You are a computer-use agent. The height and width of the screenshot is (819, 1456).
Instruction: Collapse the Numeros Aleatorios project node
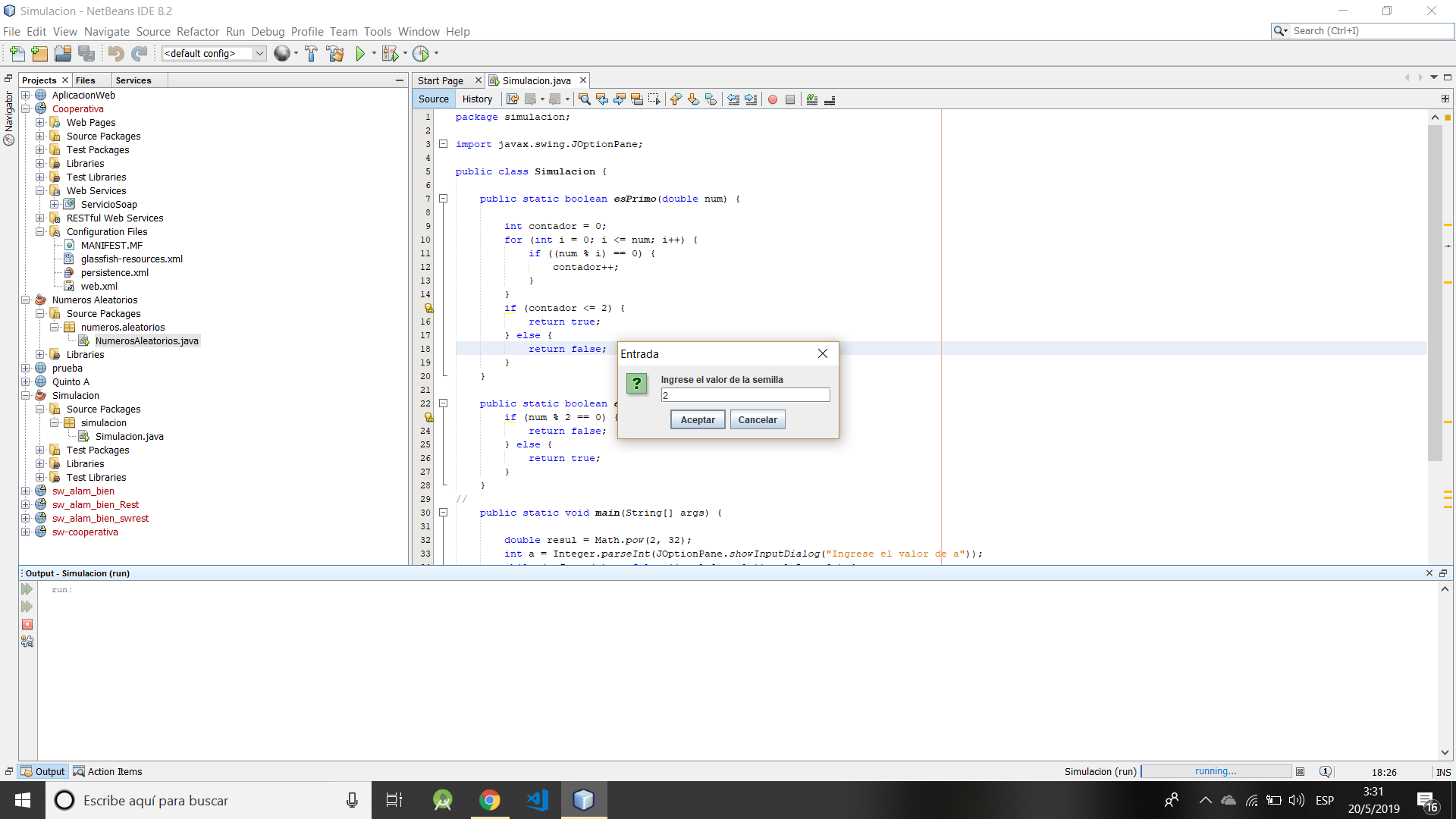(26, 300)
